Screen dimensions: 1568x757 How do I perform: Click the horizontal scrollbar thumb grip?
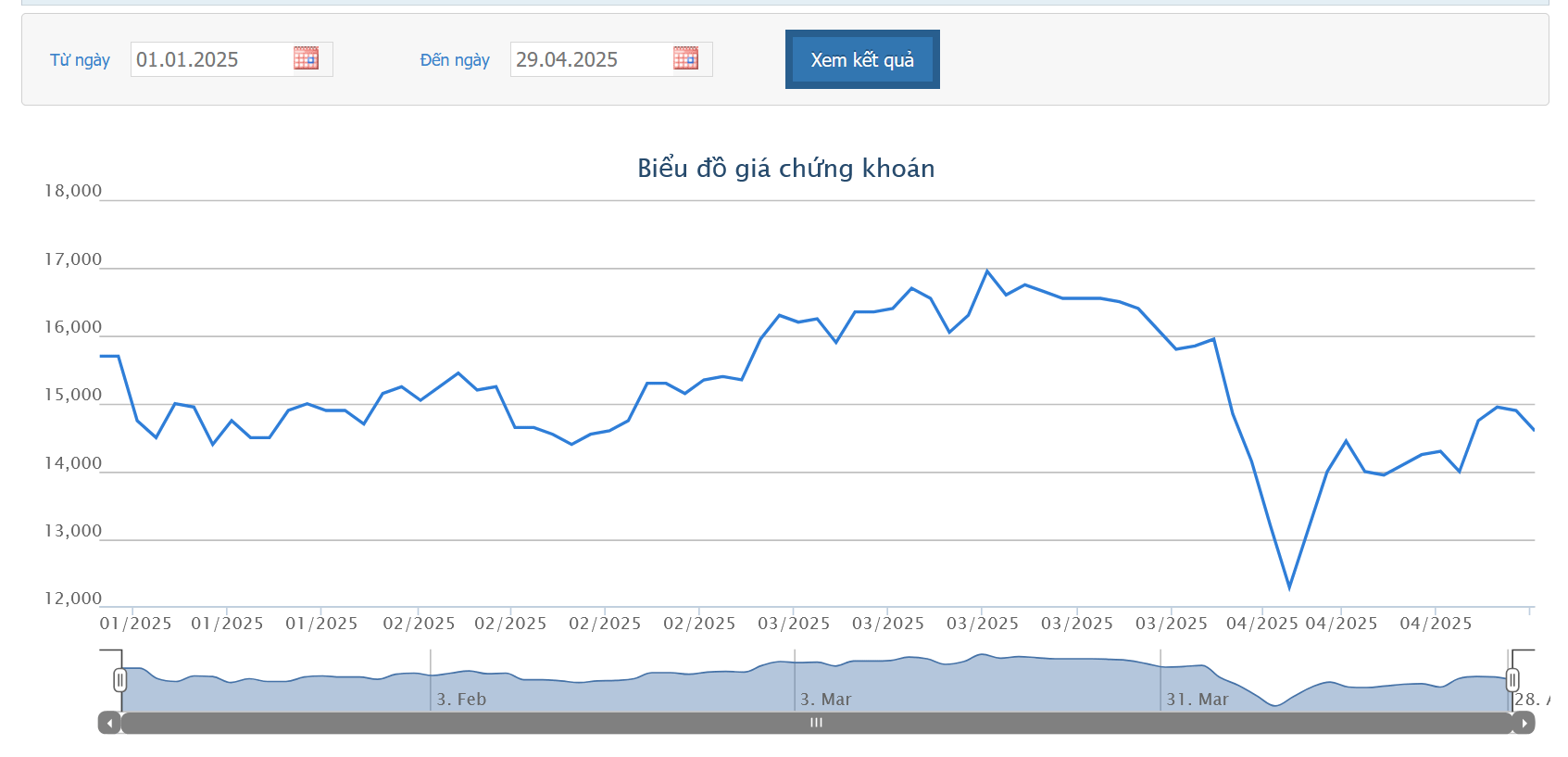(x=816, y=723)
